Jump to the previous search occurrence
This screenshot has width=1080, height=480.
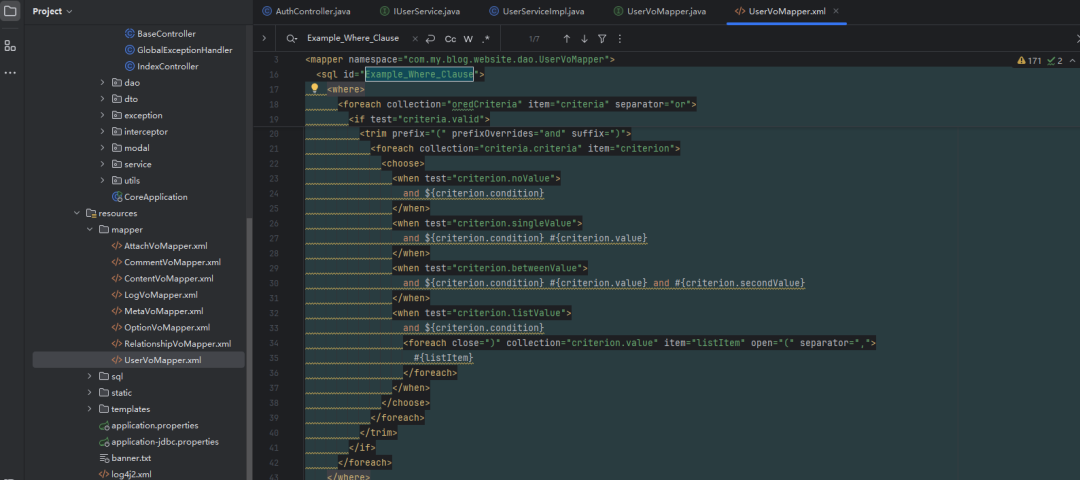(566, 39)
